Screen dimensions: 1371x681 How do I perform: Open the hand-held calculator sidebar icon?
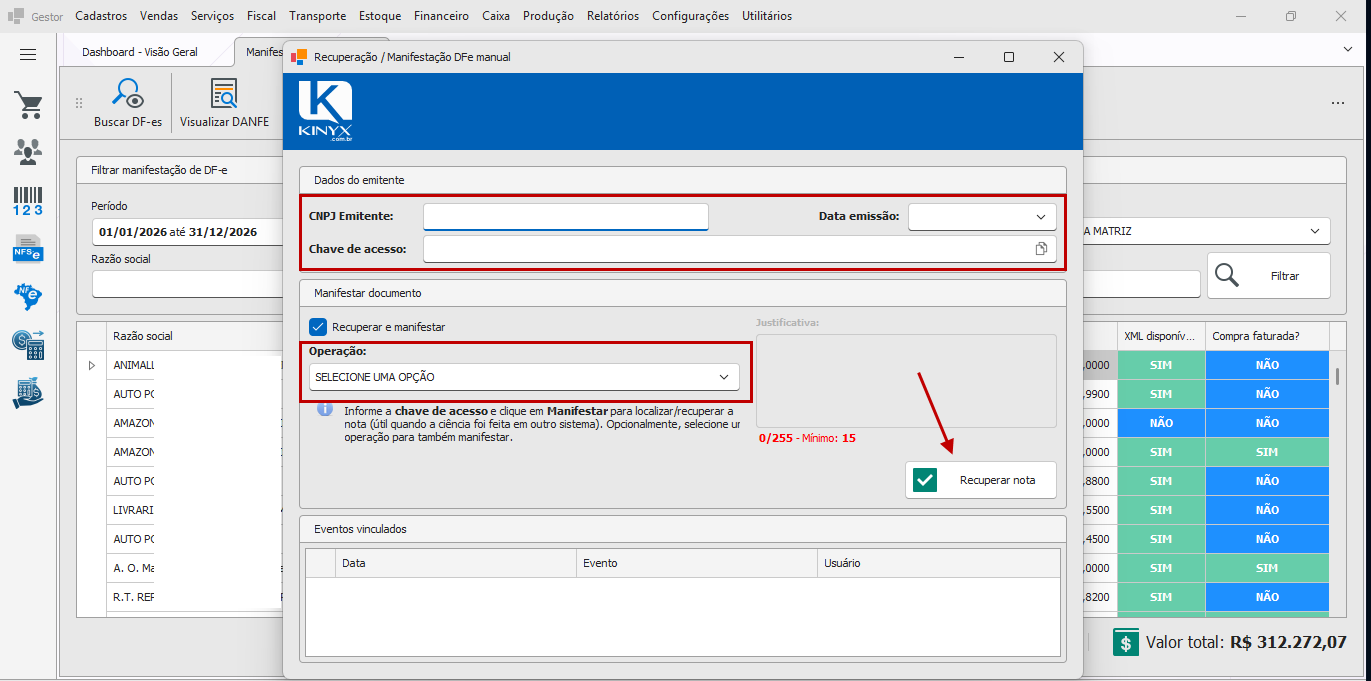pos(28,393)
